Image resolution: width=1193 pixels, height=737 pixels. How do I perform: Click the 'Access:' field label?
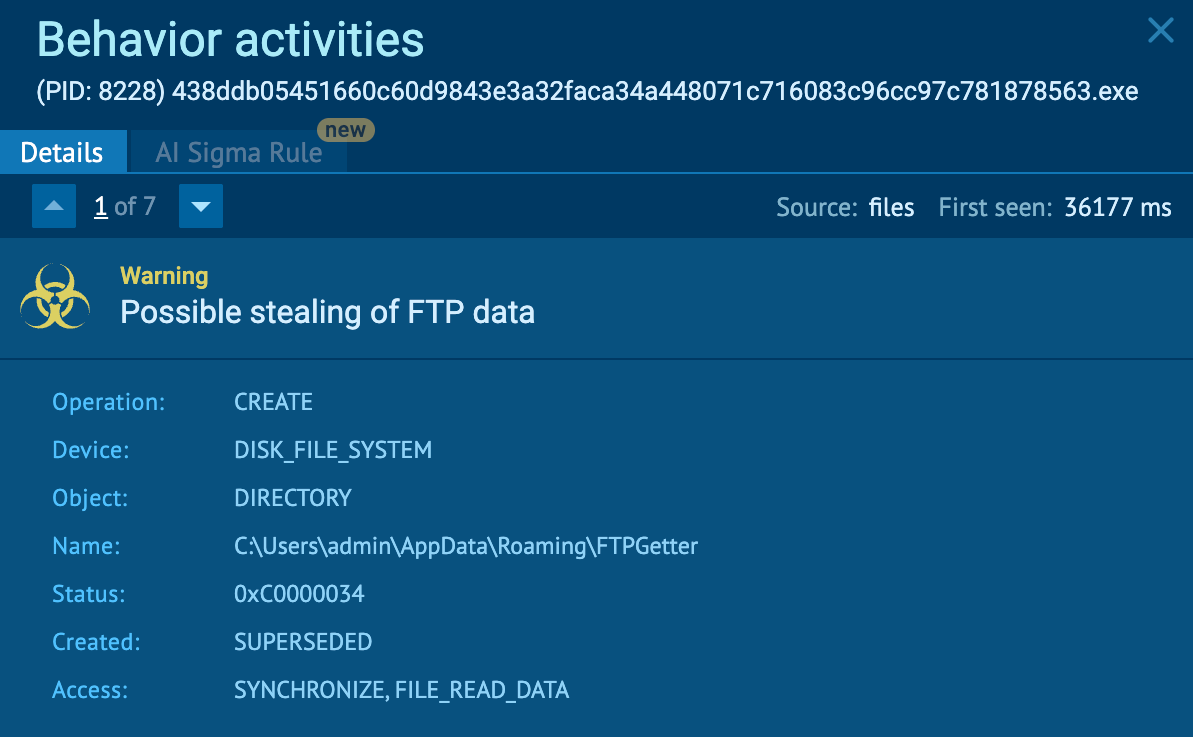pos(90,689)
